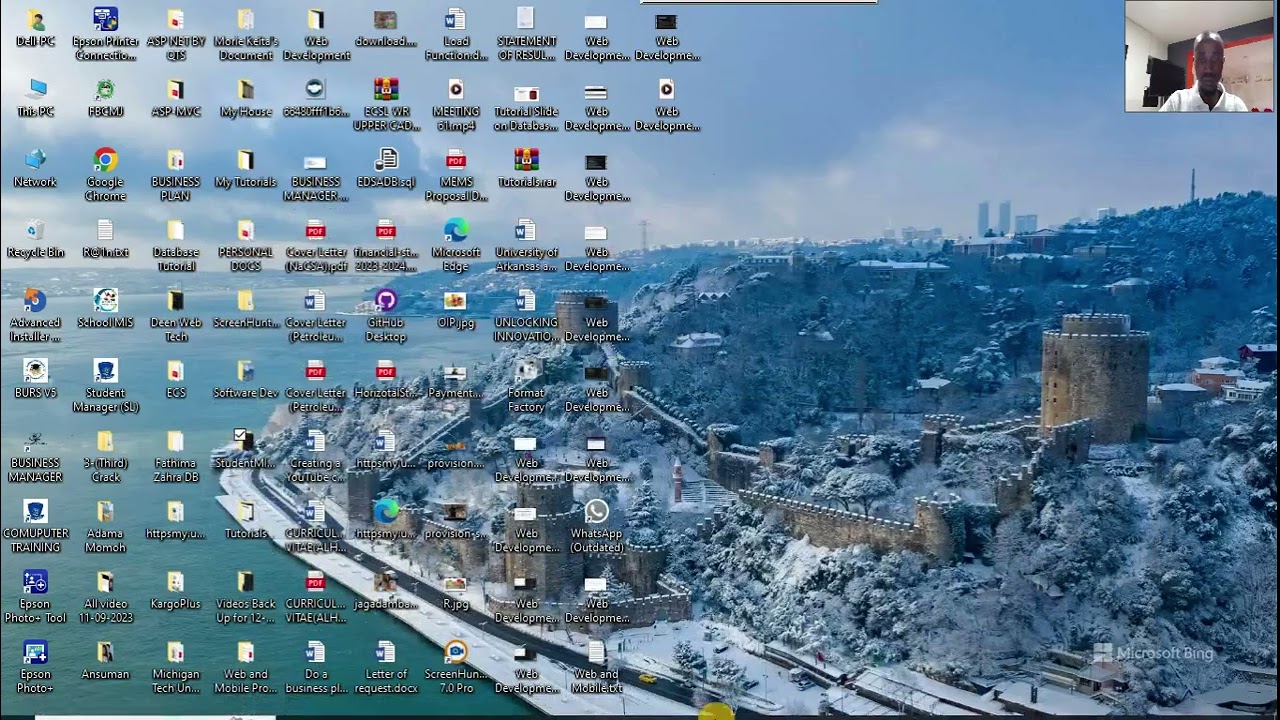Open Student Manager (SL) icon
The height and width of the screenshot is (720, 1280).
click(x=105, y=386)
